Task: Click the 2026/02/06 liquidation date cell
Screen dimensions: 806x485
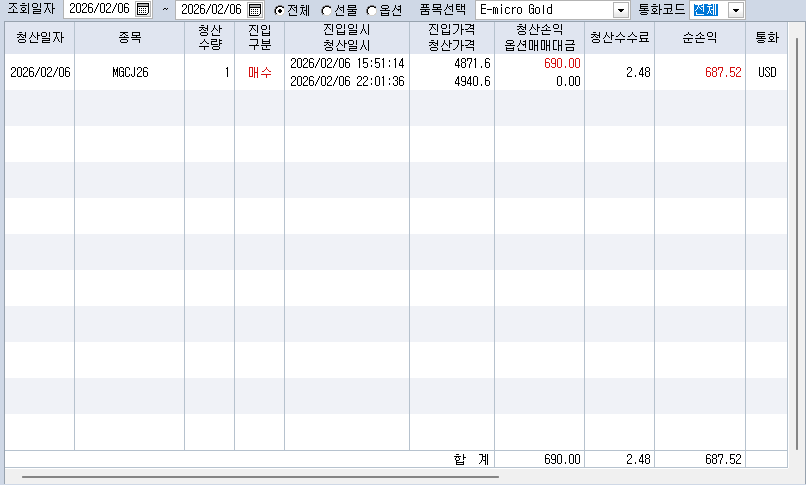Action: 40,72
